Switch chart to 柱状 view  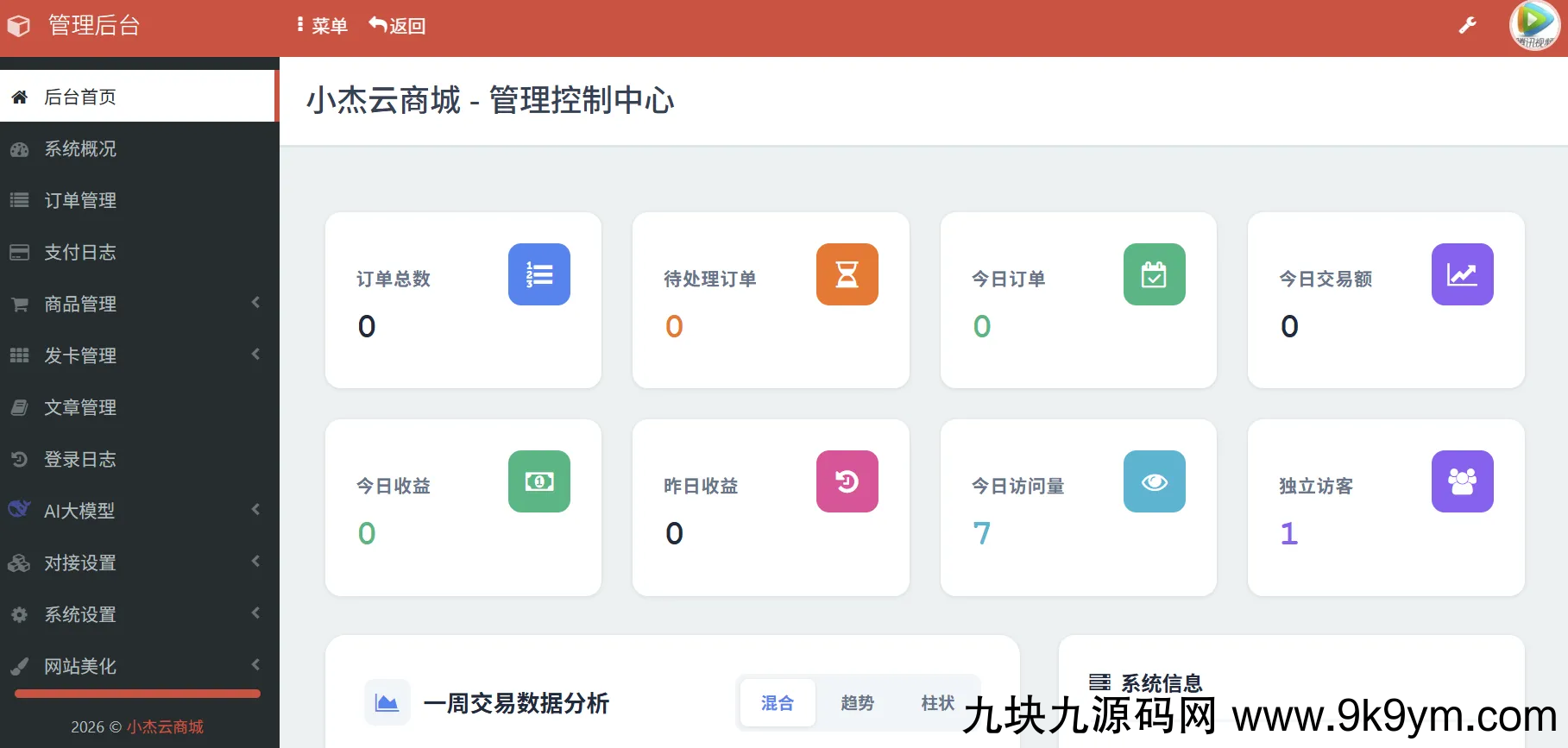coord(937,703)
